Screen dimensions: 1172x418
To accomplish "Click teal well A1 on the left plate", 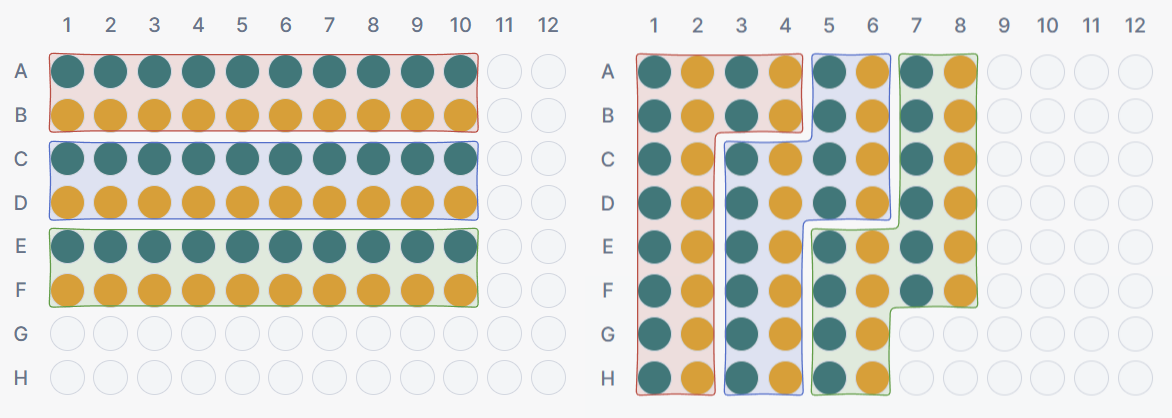I will click(66, 71).
